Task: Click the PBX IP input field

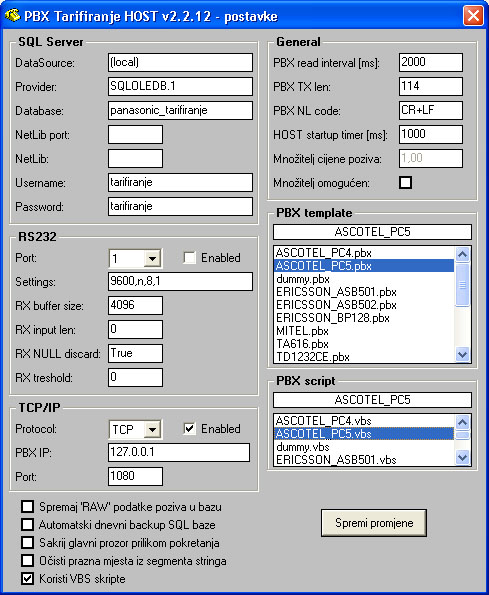Action: coord(179,452)
